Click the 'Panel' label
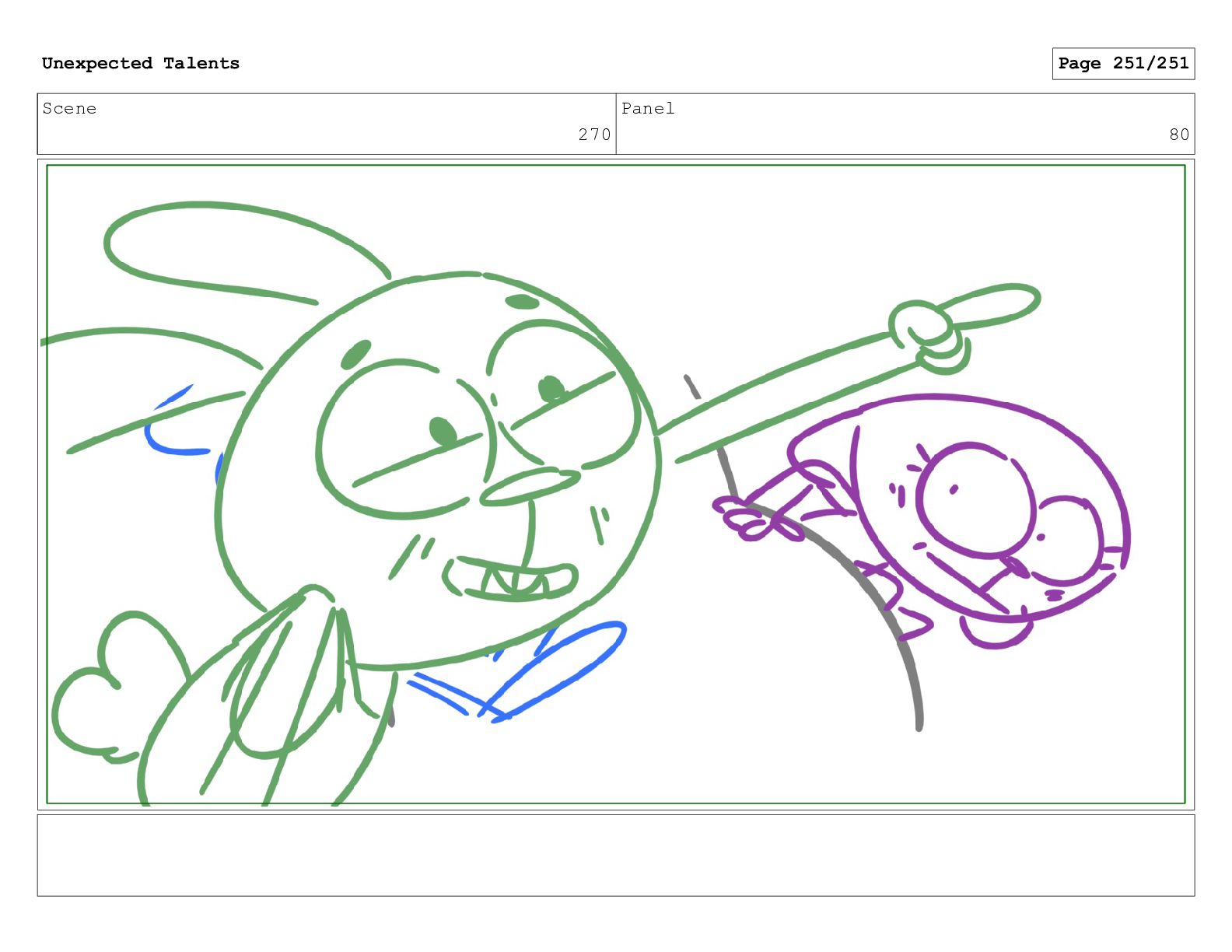Image resolution: width=1232 pixels, height=952 pixels. coord(648,108)
